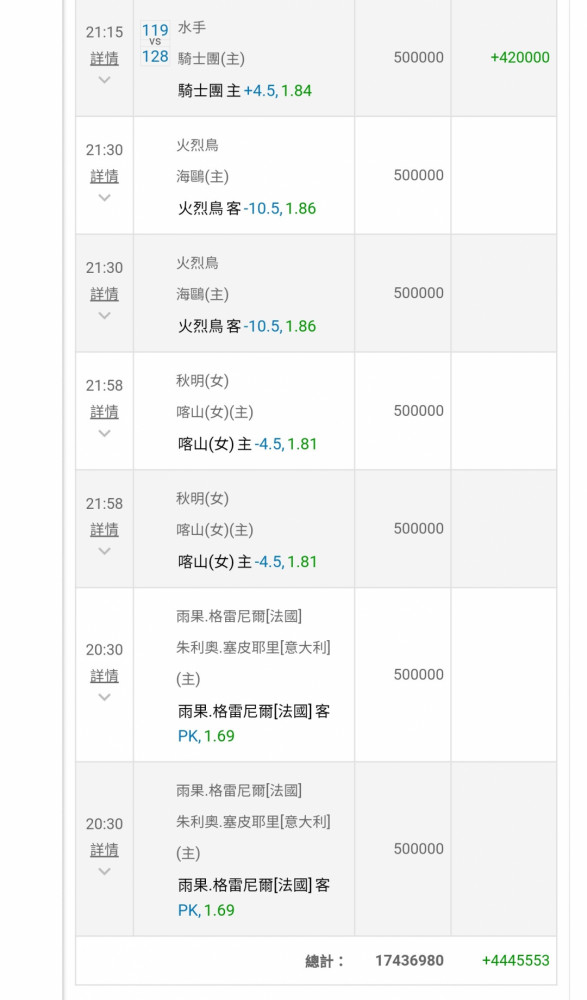This screenshot has width=587, height=1000.
Task: Open 詳情 in the gray 21:58 喀山(女) row
Action: tap(104, 529)
